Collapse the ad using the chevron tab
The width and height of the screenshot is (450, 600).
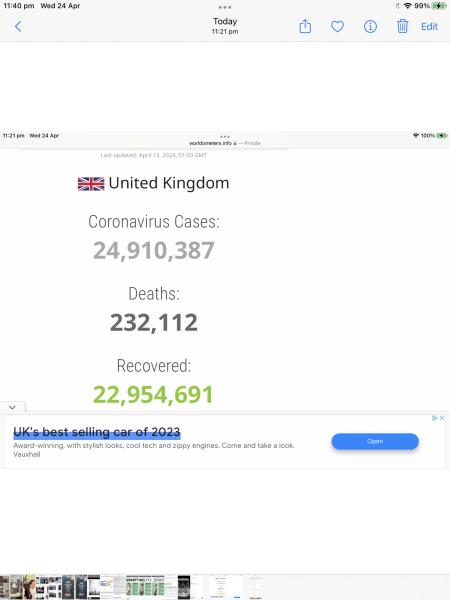[x=12, y=407]
